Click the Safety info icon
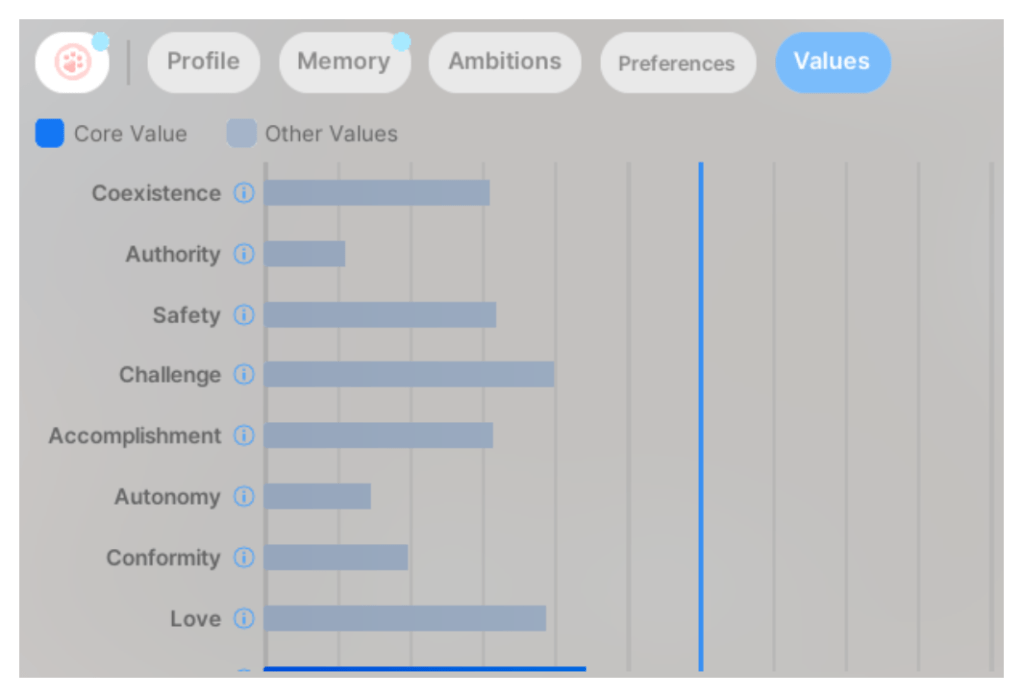Screen dimensions: 1023x697 244,315
